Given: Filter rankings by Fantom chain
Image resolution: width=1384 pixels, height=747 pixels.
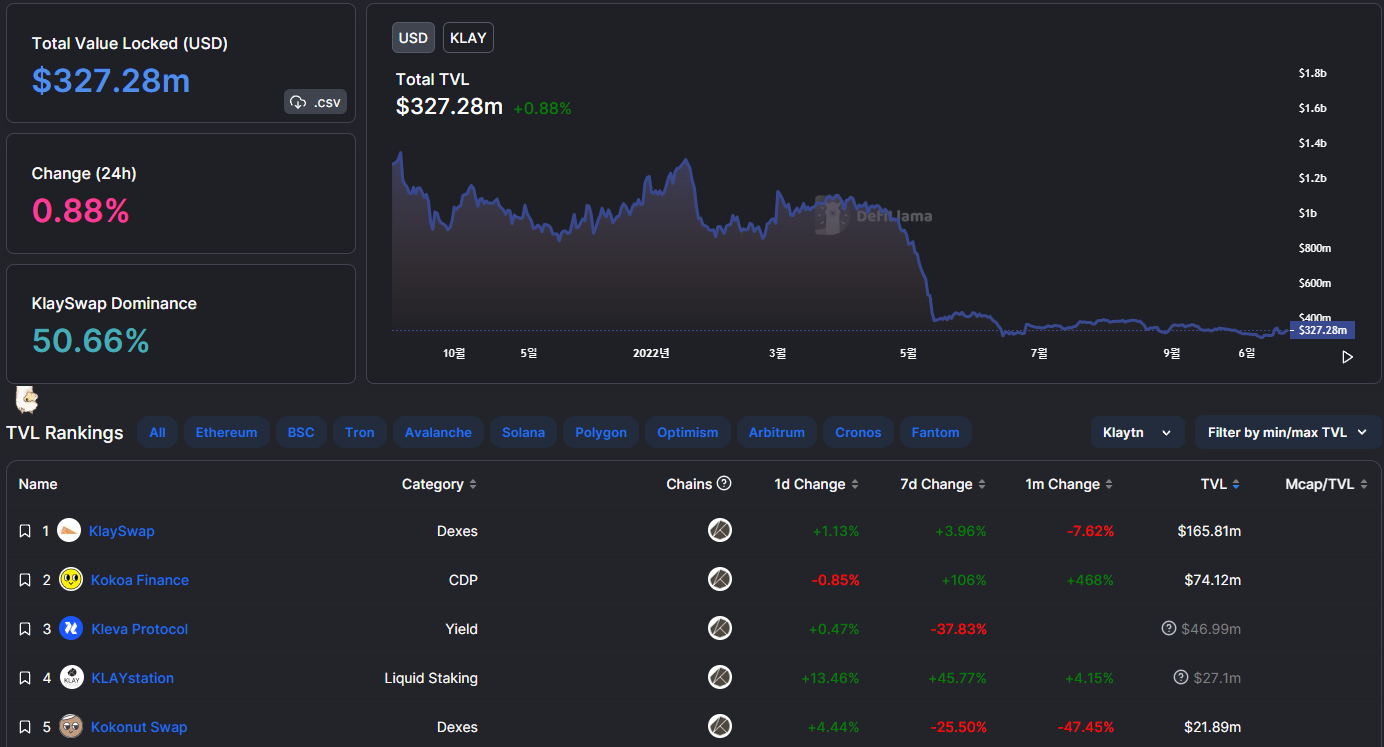Looking at the screenshot, I should click(935, 433).
